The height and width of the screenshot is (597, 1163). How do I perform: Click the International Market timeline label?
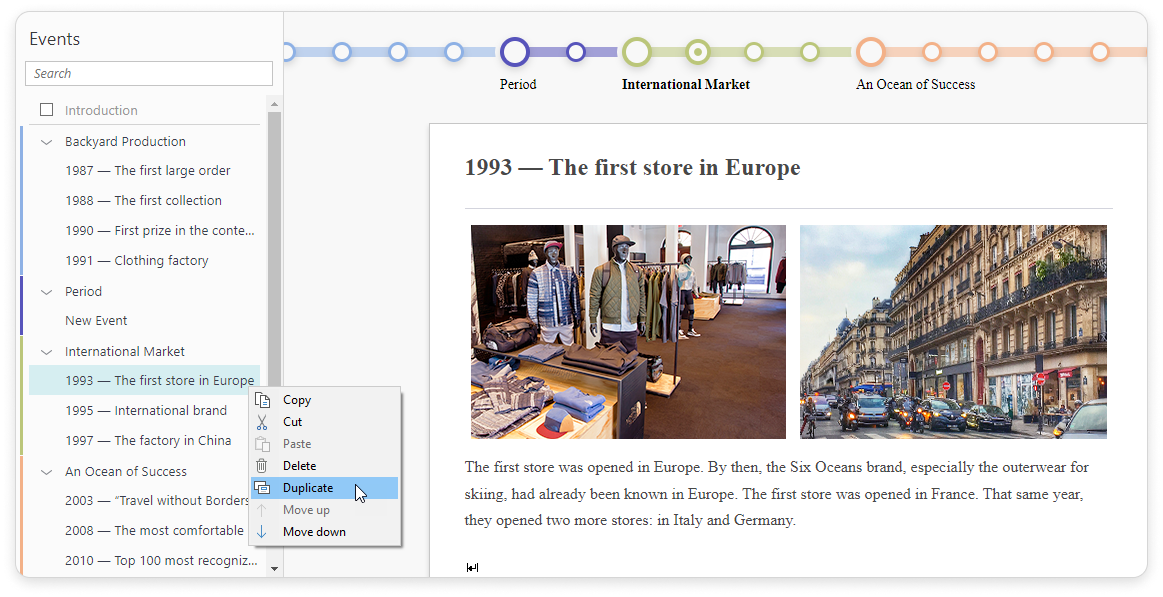pos(685,85)
